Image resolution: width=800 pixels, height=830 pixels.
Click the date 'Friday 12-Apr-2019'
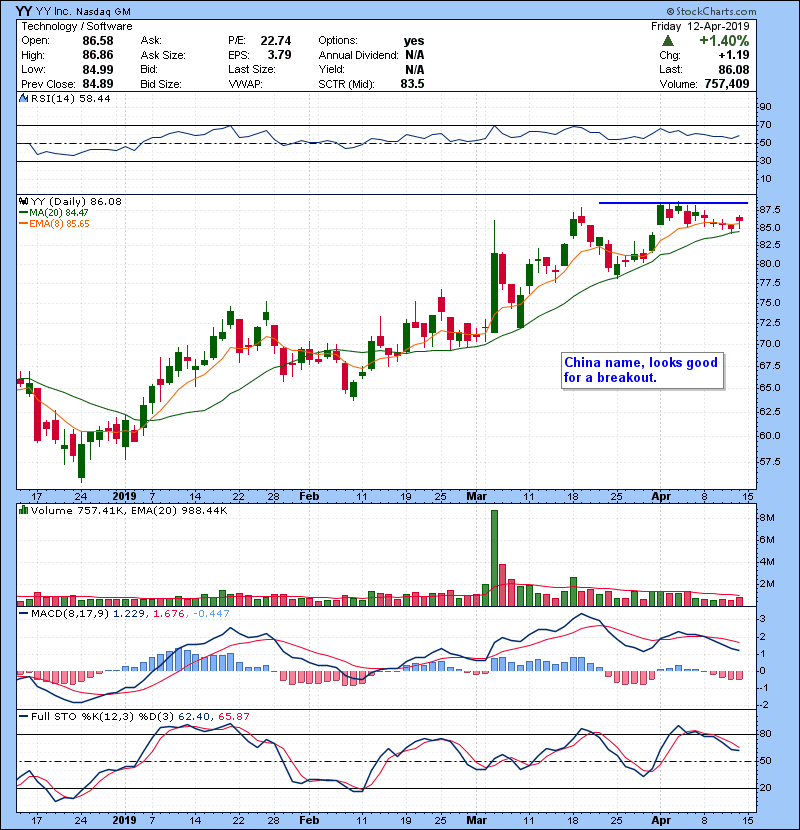pos(700,26)
